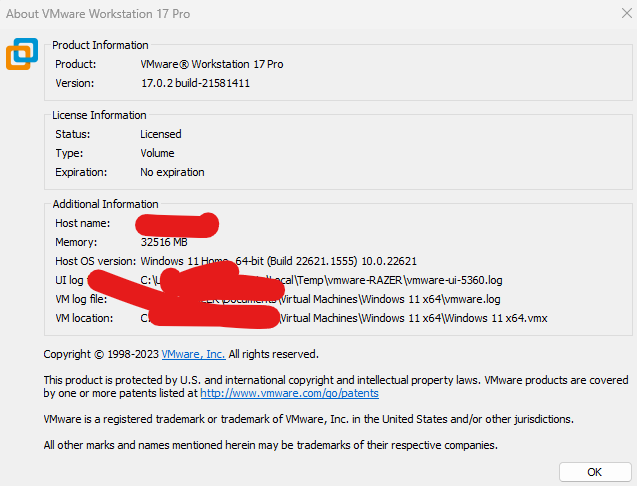Click the 'Memory:' label
Viewport: 637px width, 486px height.
[x=76, y=242]
